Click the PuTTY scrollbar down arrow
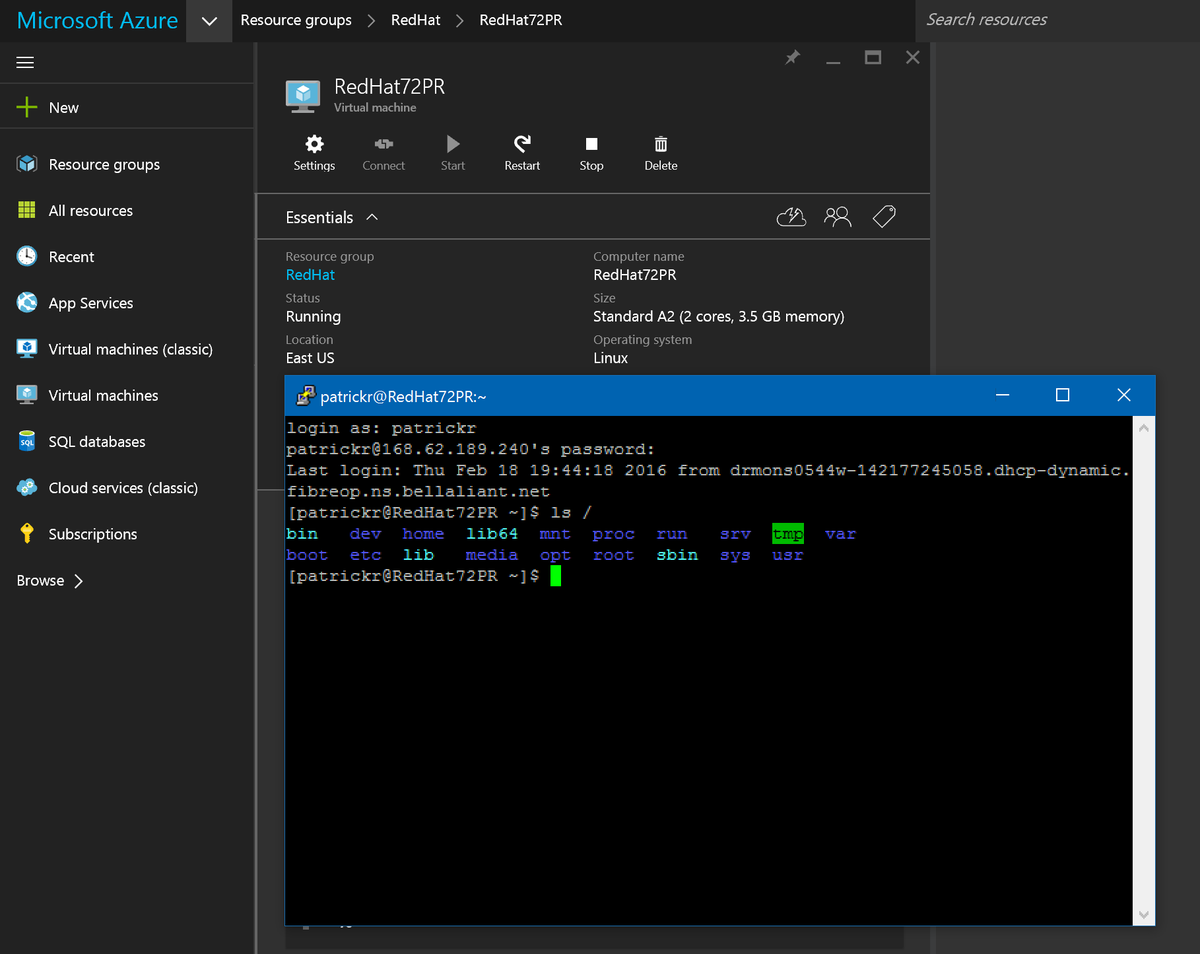This screenshot has height=954, width=1200. point(1144,915)
